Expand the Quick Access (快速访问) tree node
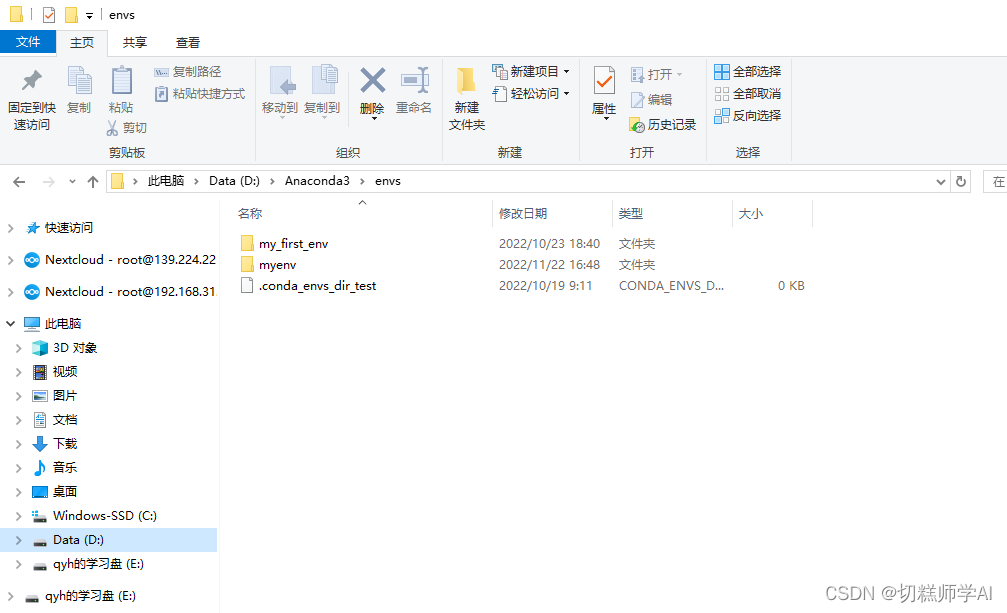 10,228
